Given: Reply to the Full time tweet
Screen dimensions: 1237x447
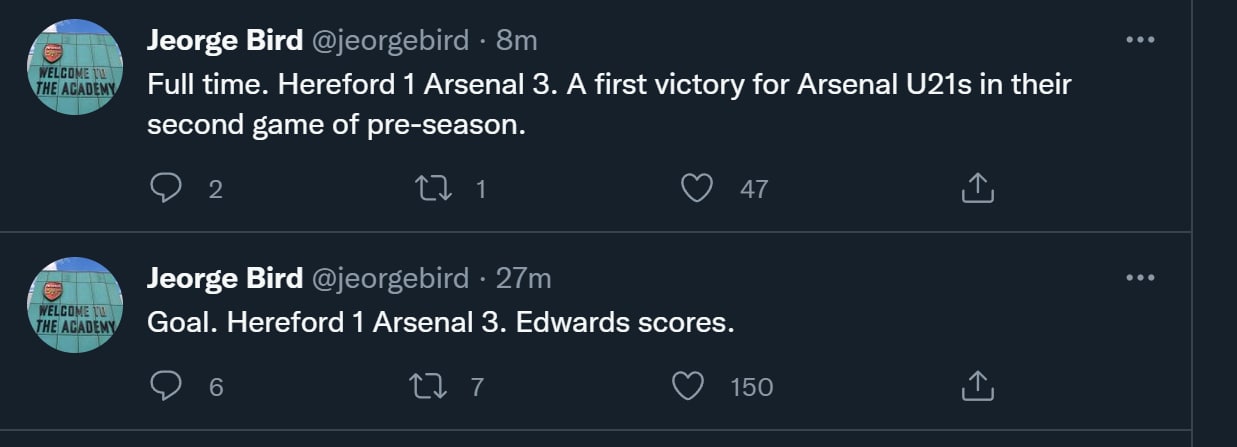Looking at the screenshot, I should point(164,188).
